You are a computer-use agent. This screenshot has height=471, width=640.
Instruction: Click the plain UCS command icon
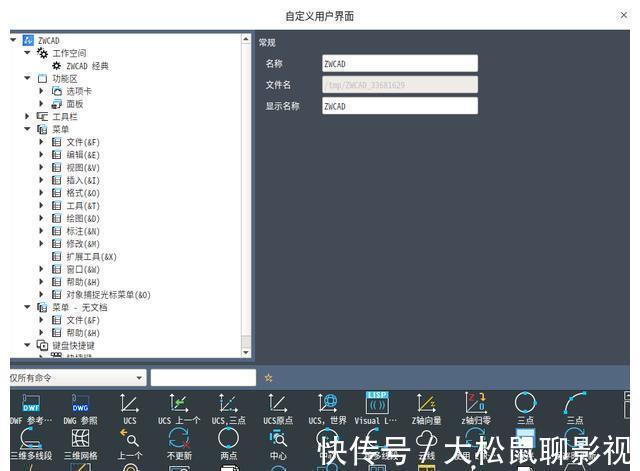[129, 403]
